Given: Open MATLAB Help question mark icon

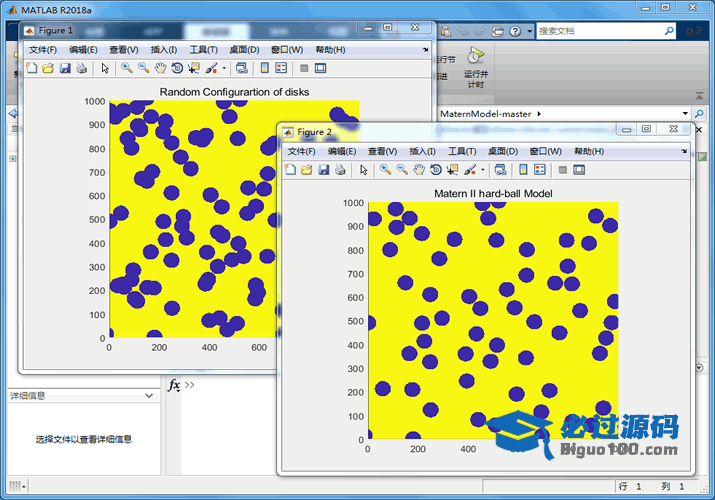Looking at the screenshot, I should [x=515, y=31].
